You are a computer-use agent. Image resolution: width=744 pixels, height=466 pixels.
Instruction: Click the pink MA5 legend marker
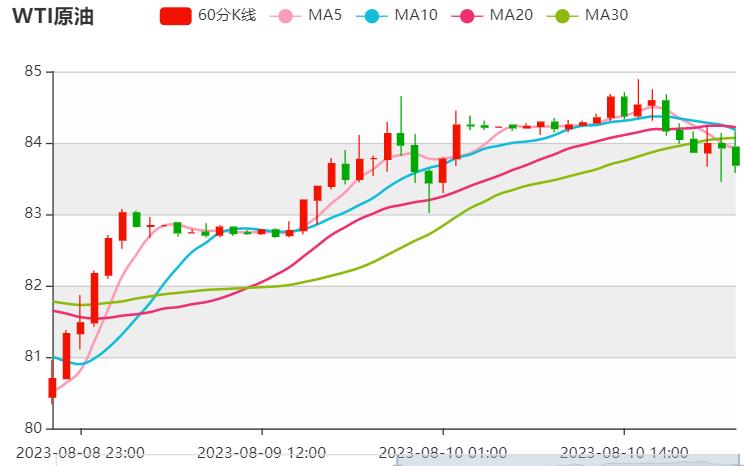285,16
